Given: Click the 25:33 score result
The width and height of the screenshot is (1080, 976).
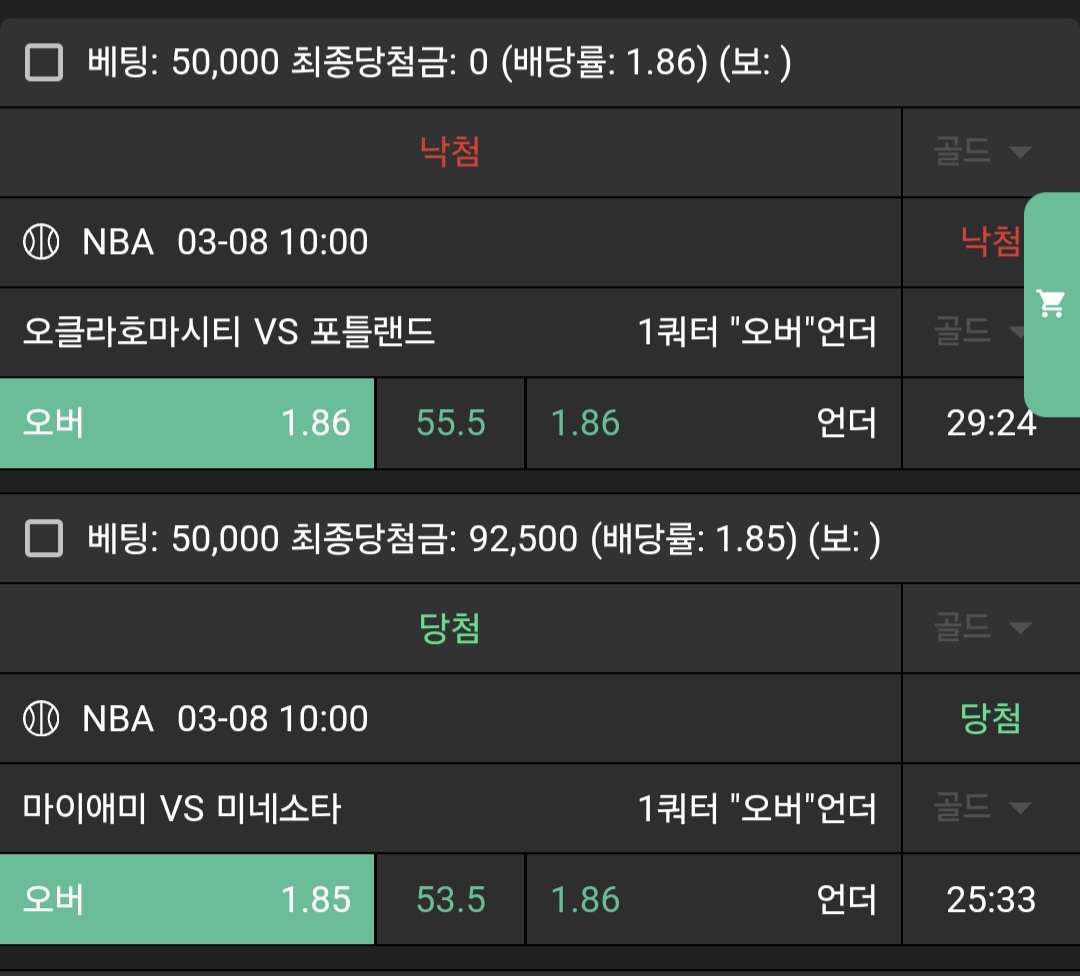Looking at the screenshot, I should (990, 899).
